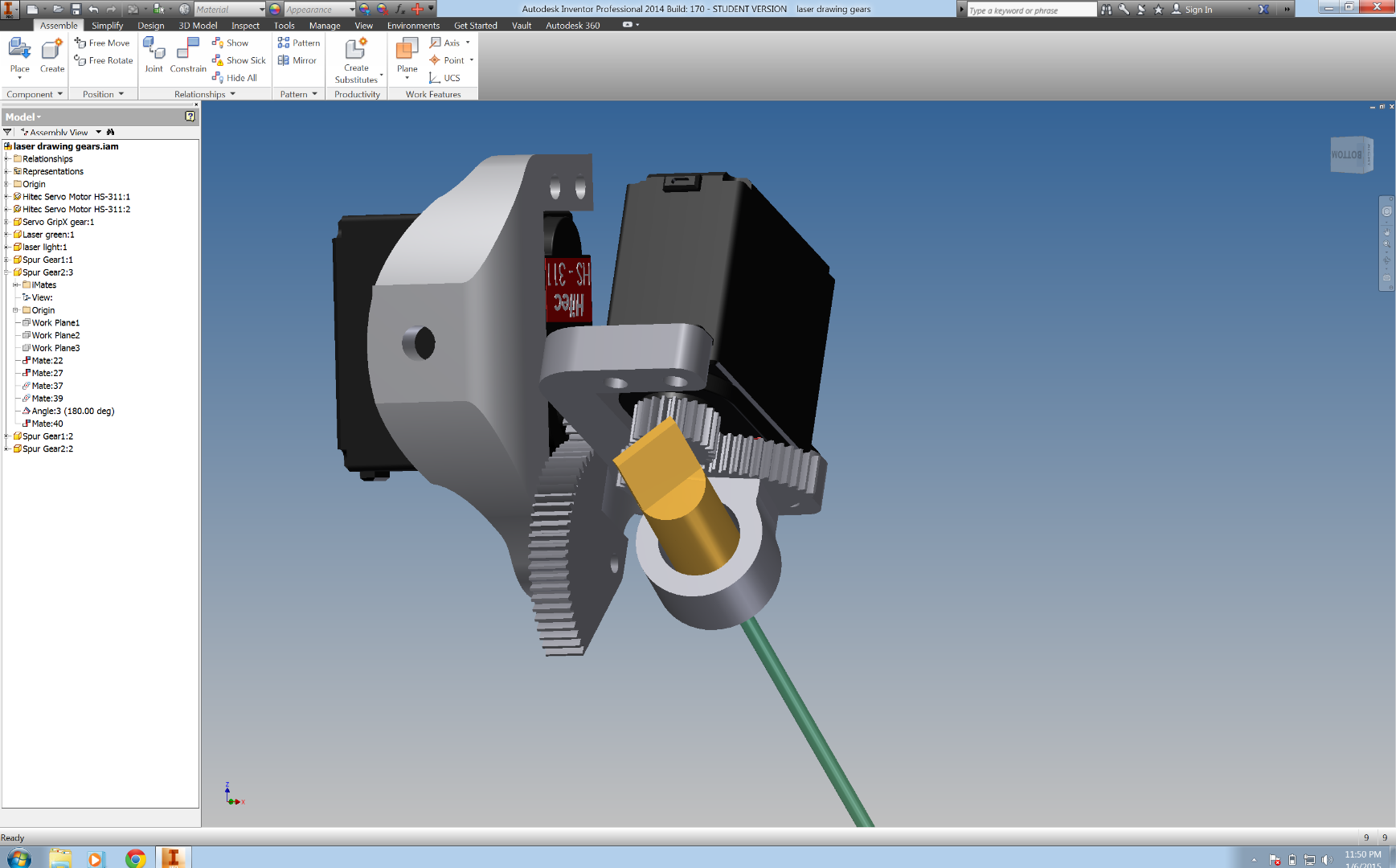Click the New file icon

[32, 9]
